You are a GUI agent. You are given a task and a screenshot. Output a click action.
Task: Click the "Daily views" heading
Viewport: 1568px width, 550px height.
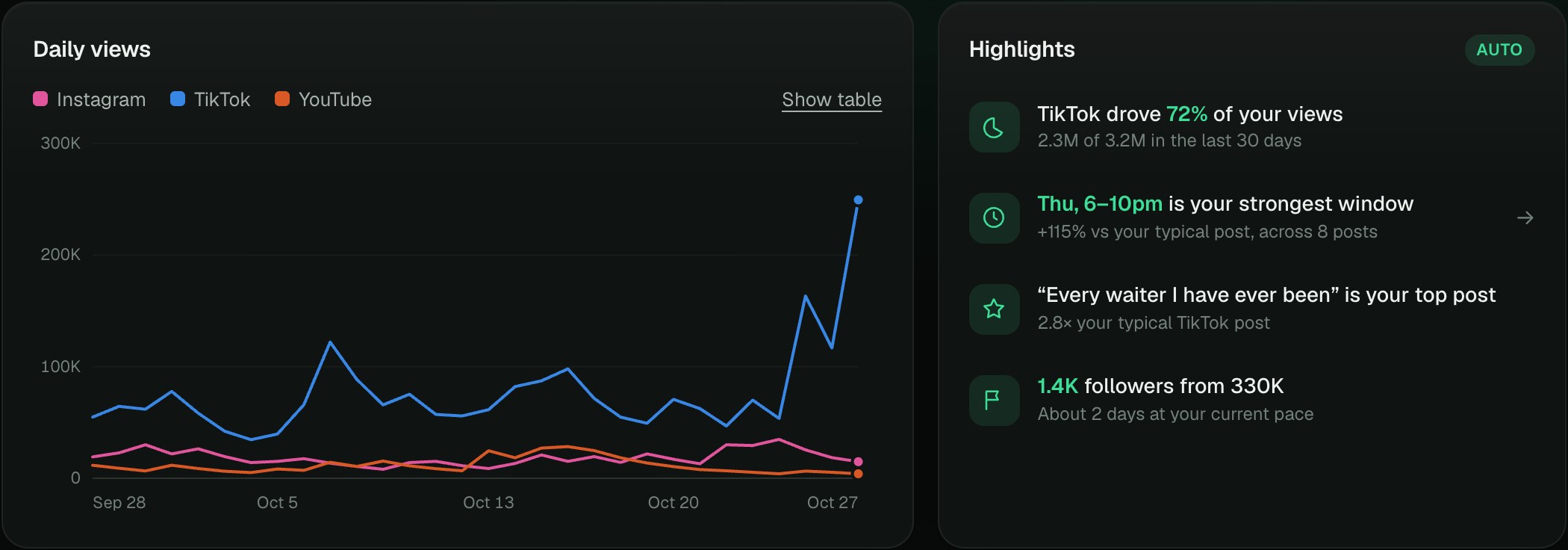coord(92,49)
